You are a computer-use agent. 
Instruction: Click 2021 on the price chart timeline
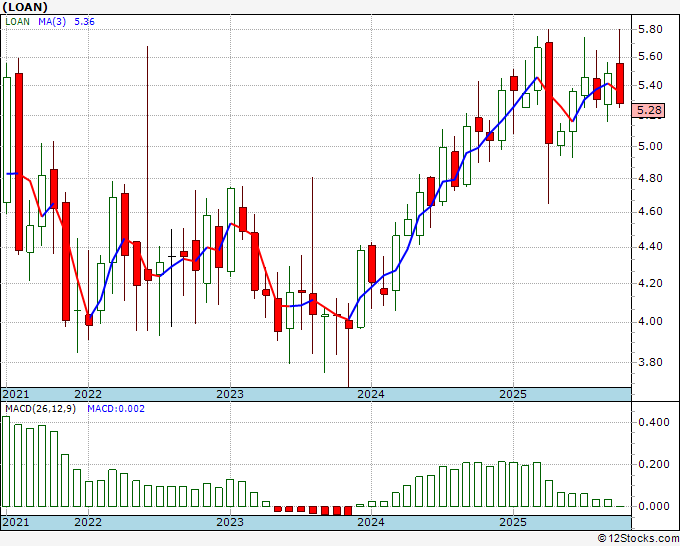[16, 394]
